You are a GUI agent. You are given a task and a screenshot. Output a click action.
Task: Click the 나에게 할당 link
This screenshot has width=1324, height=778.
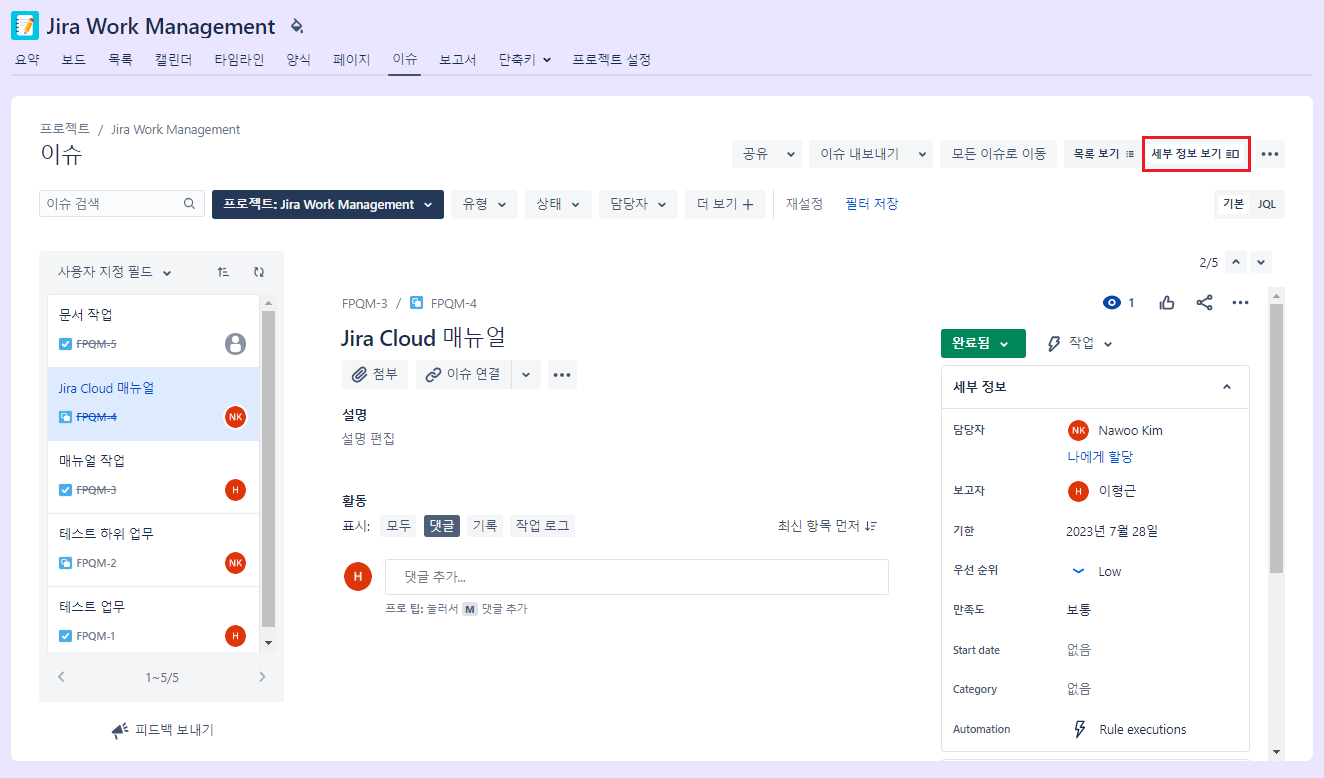tap(1100, 457)
